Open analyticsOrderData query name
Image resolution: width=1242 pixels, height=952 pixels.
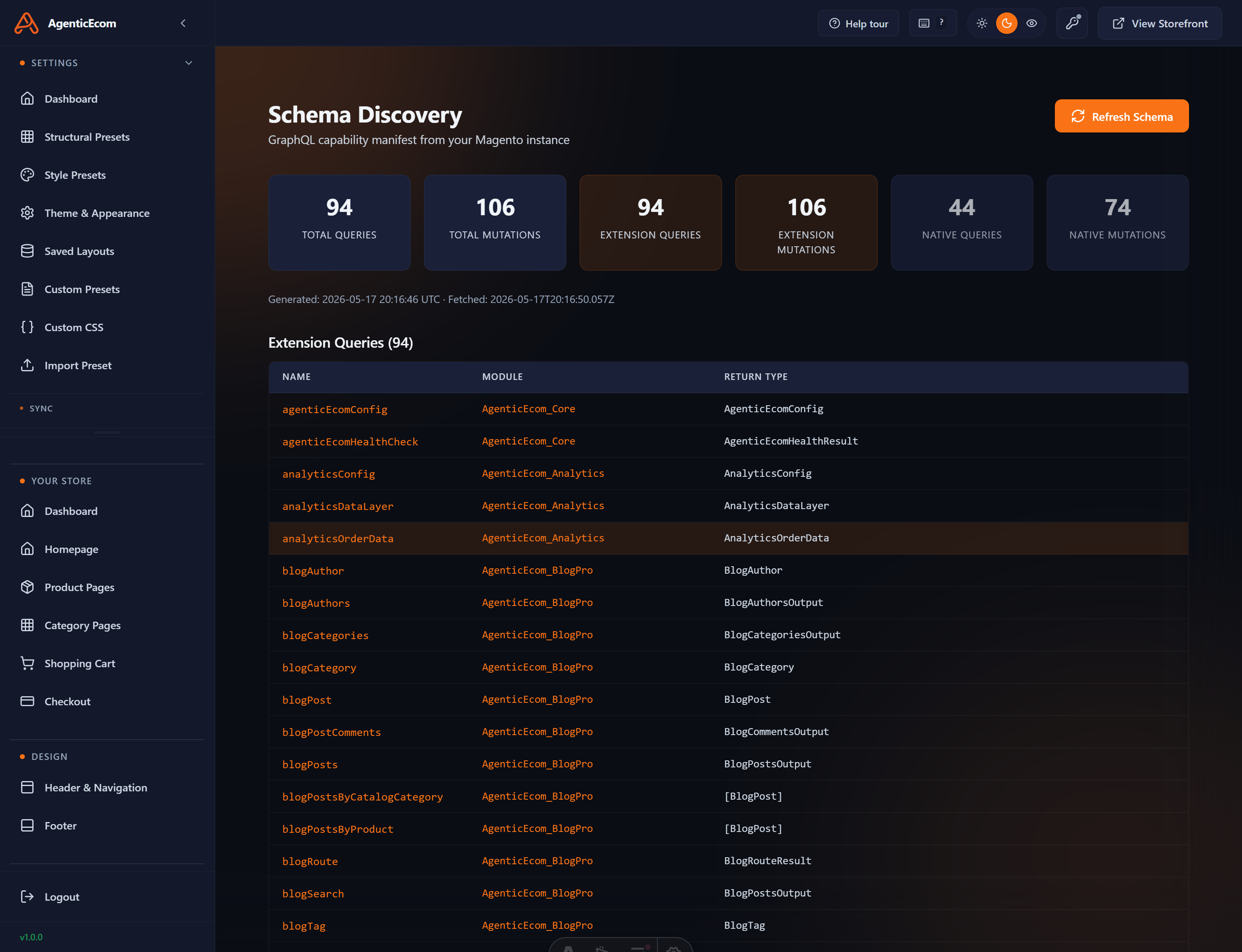tap(338, 539)
